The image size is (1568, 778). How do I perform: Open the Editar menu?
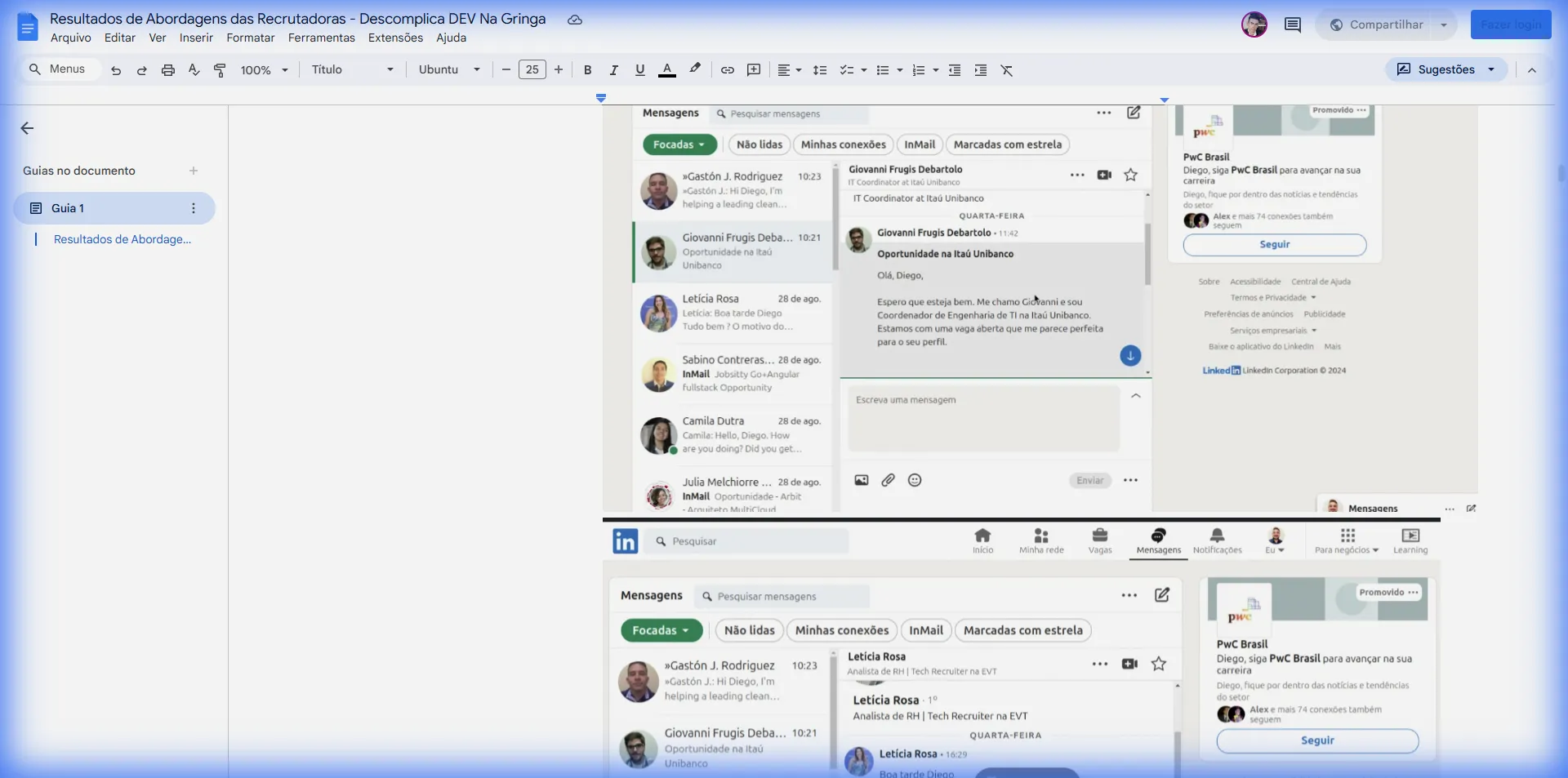click(120, 38)
